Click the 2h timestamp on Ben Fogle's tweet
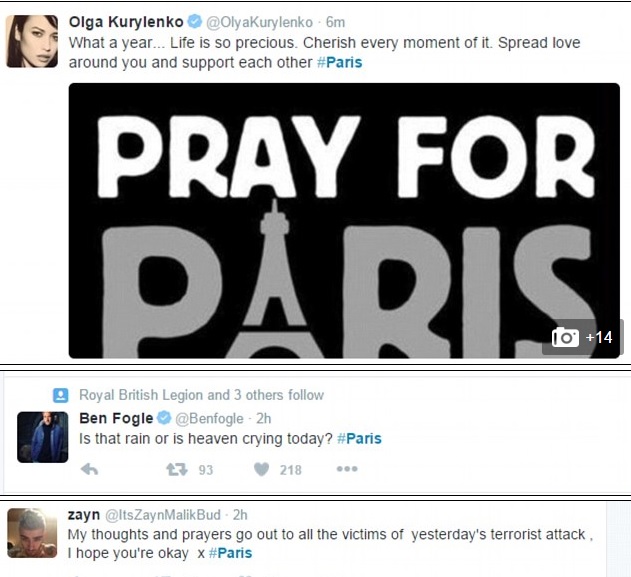 (264, 418)
